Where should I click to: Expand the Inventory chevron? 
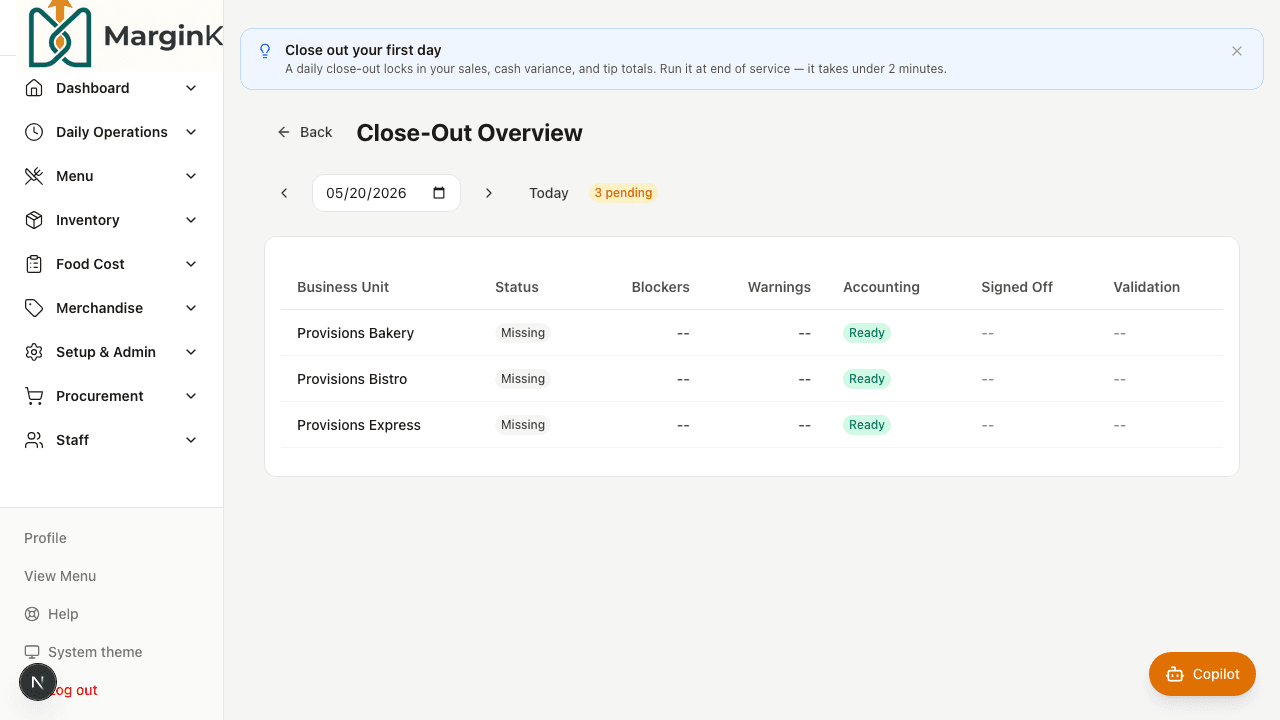point(191,220)
